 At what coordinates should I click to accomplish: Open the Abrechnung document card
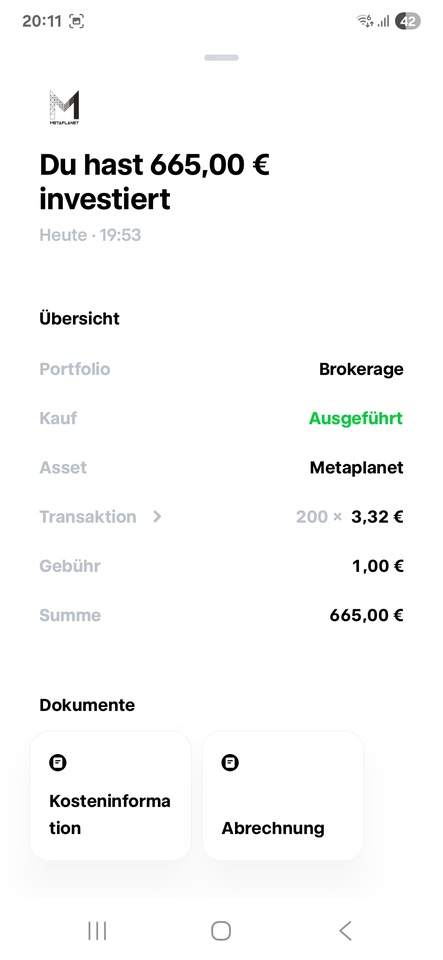pos(283,795)
